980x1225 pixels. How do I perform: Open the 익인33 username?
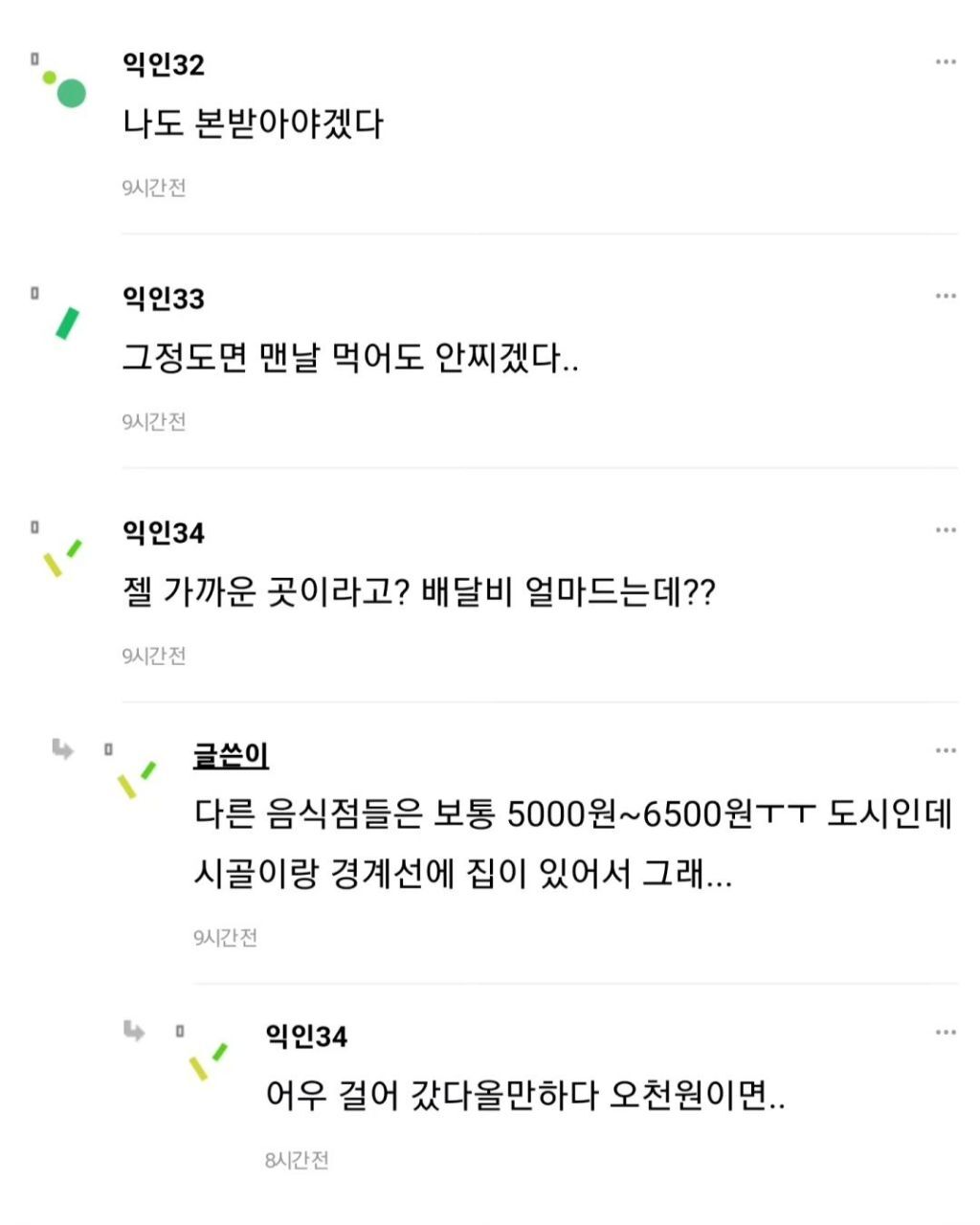[164, 299]
